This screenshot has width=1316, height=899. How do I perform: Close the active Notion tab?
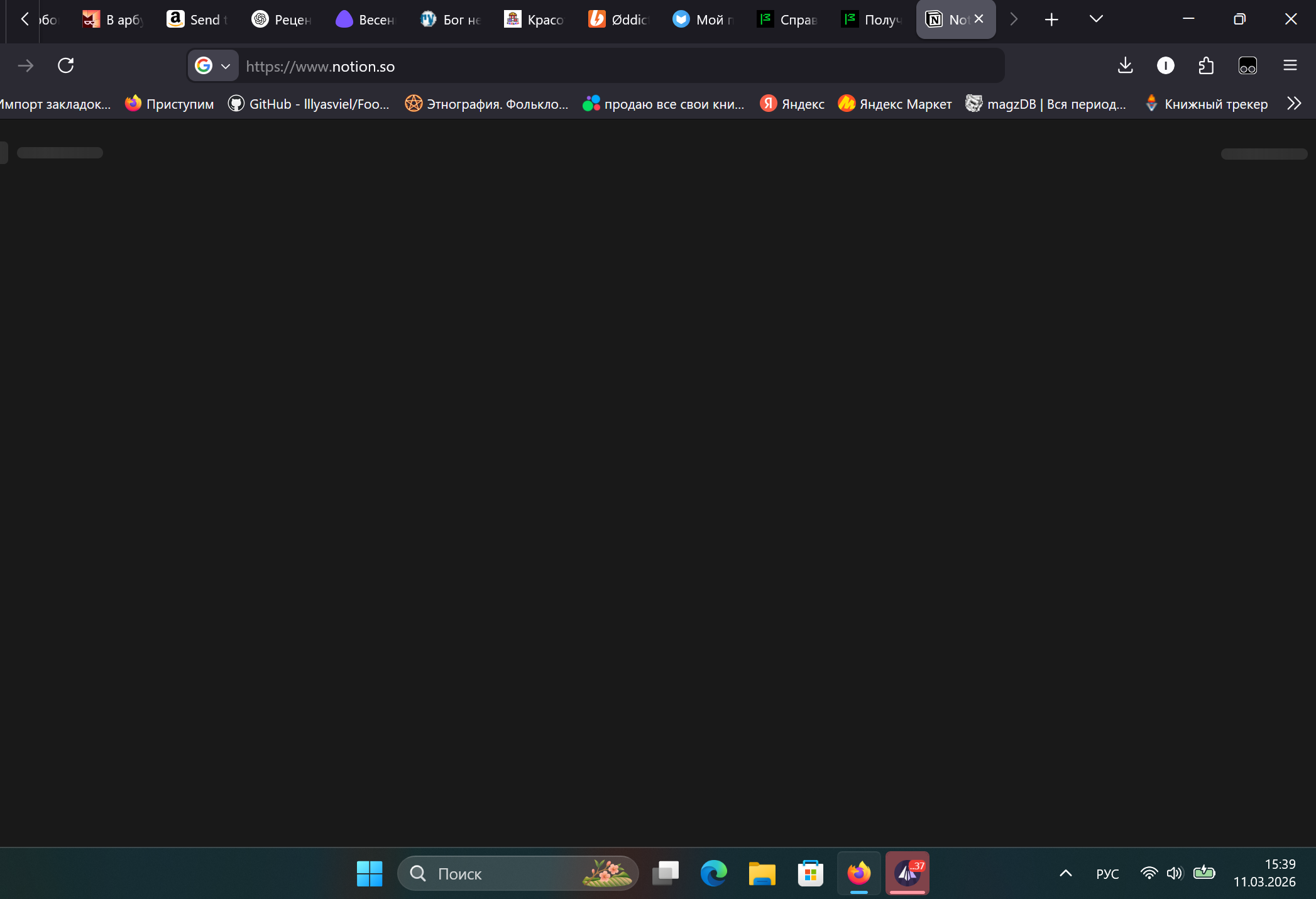coord(979,19)
